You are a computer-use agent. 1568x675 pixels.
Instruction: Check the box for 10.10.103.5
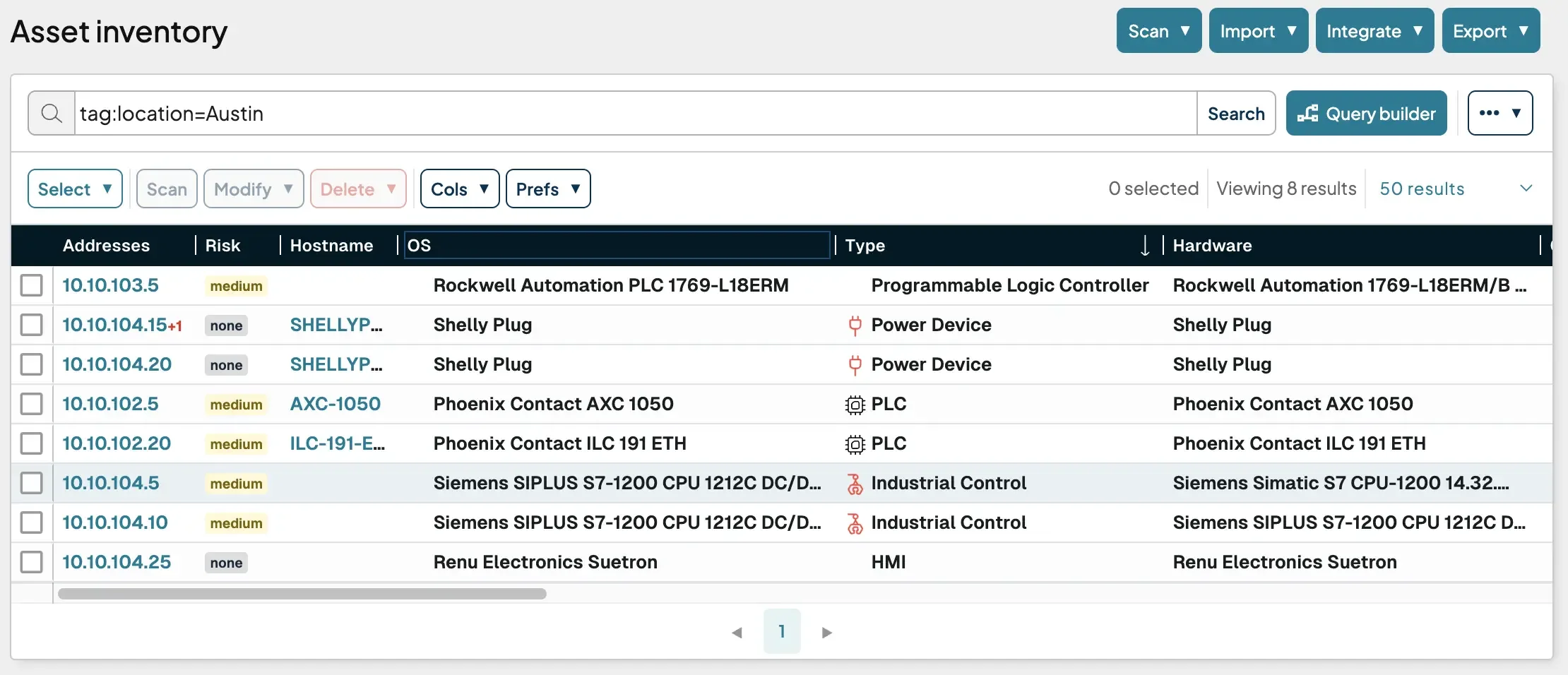tap(31, 285)
